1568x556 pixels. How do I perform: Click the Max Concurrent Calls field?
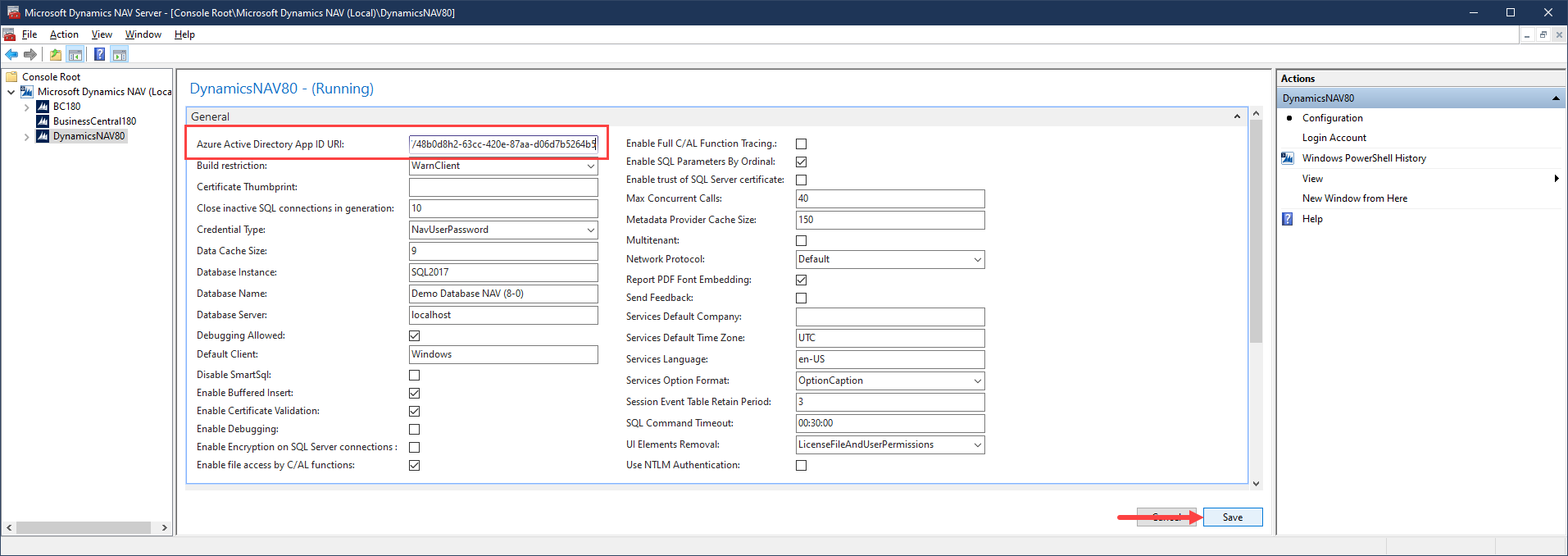890,199
